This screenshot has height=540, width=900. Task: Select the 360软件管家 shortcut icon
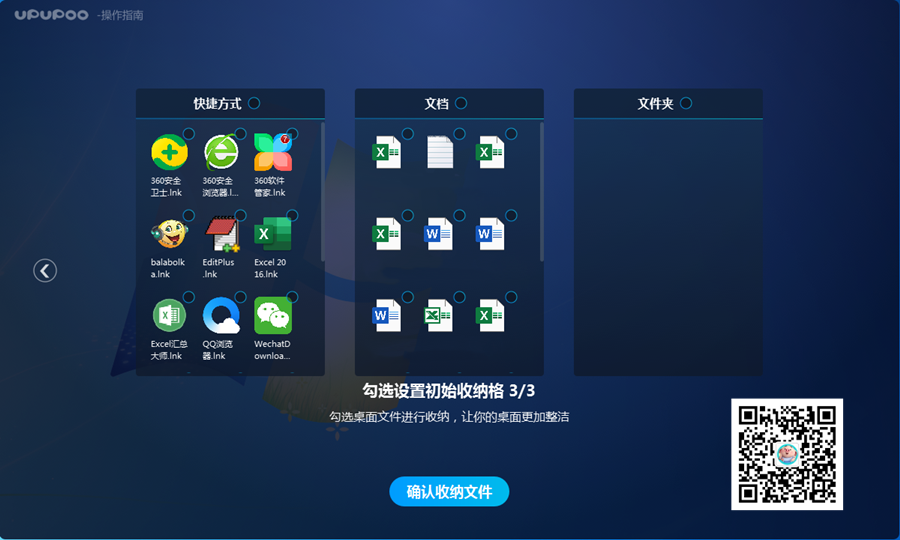coord(273,152)
